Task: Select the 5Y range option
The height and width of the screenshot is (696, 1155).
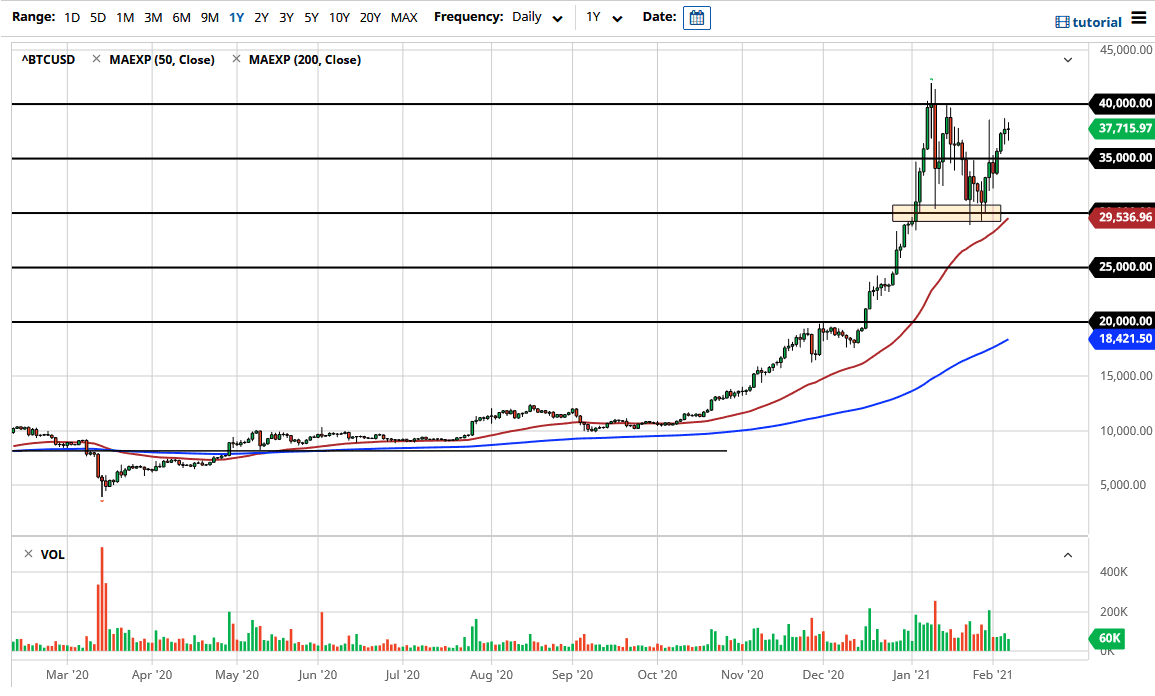Action: (311, 17)
